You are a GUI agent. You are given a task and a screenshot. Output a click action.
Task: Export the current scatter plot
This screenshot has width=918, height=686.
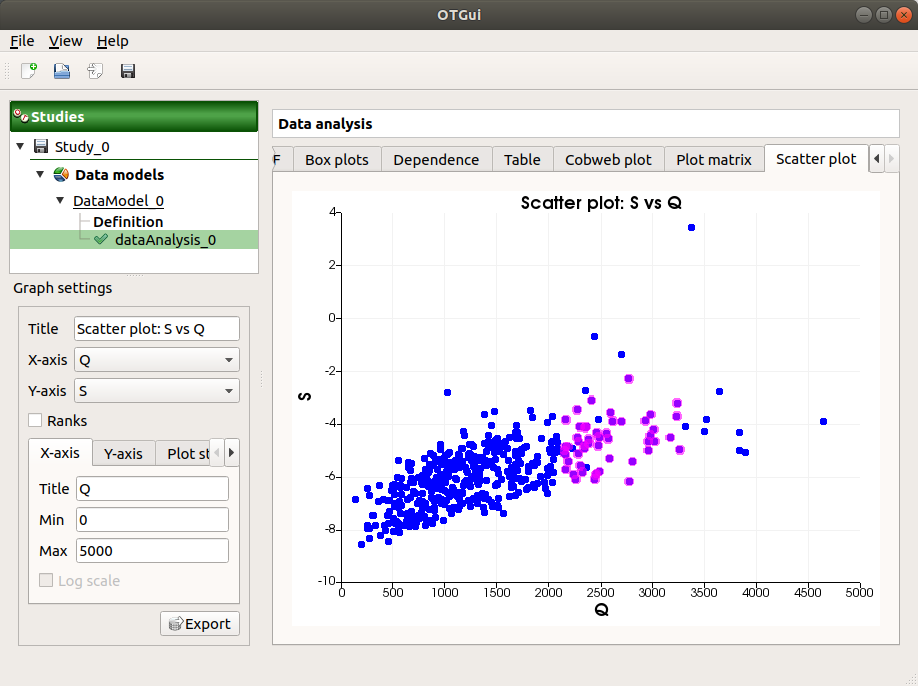pyautogui.click(x=199, y=623)
